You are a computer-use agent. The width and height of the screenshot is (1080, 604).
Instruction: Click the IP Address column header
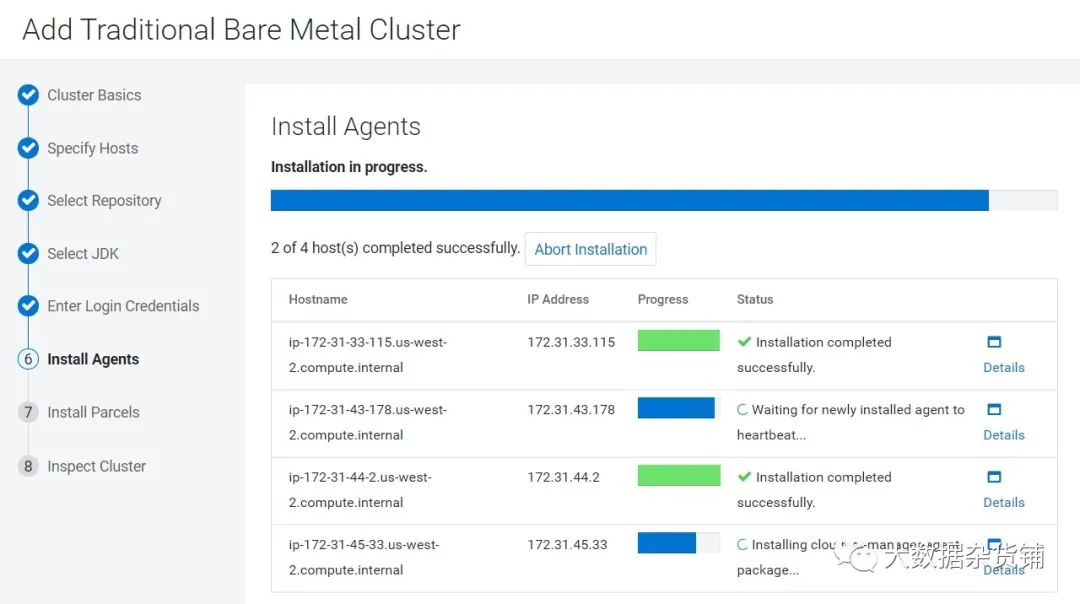[558, 300]
